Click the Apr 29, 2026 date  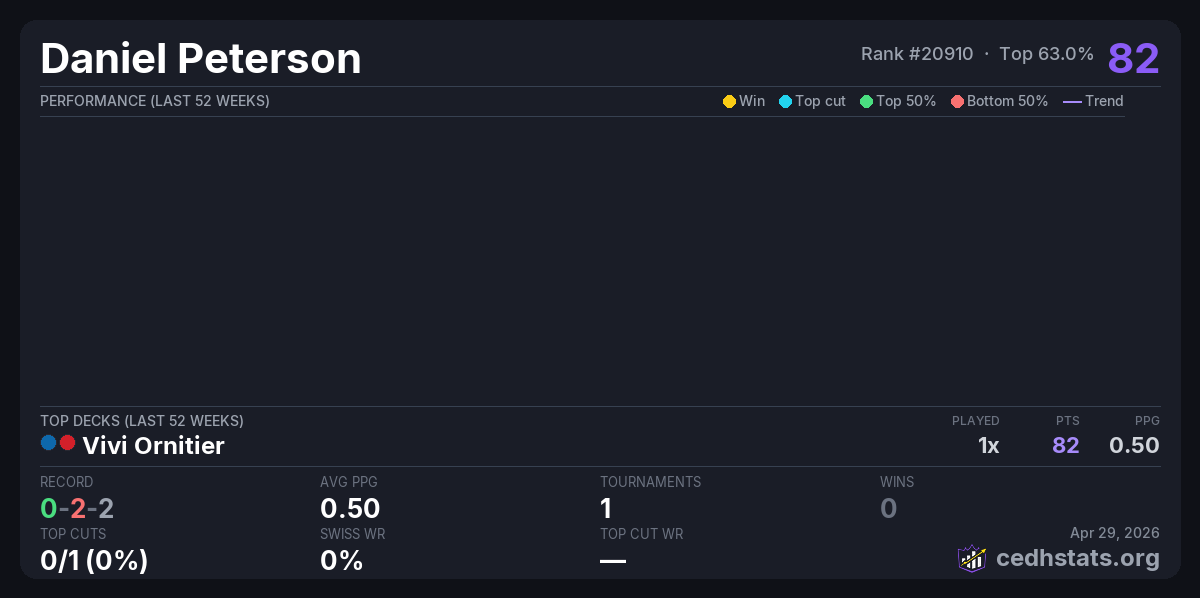(1115, 532)
